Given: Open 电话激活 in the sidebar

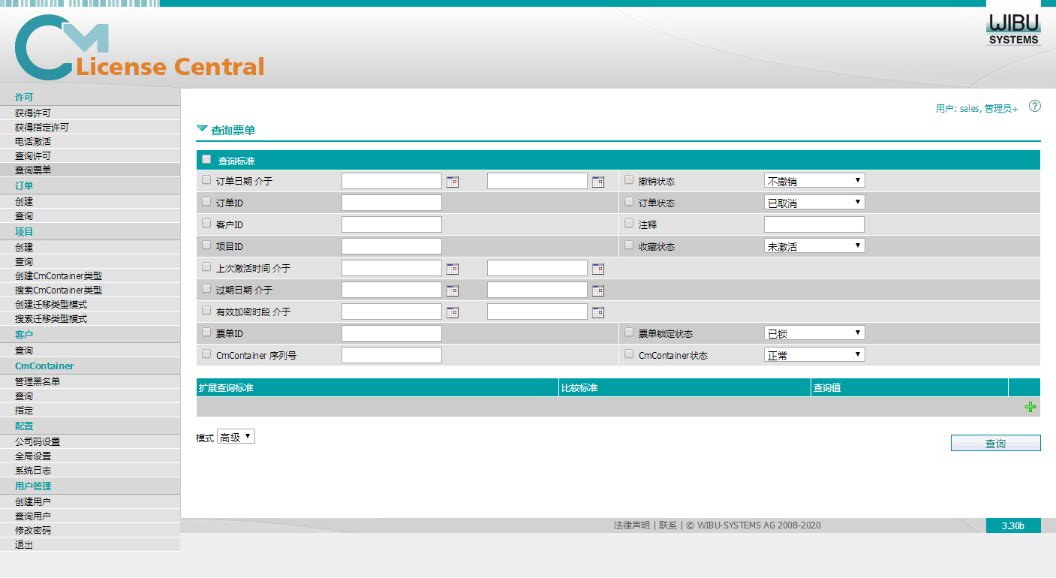Looking at the screenshot, I should coord(33,141).
